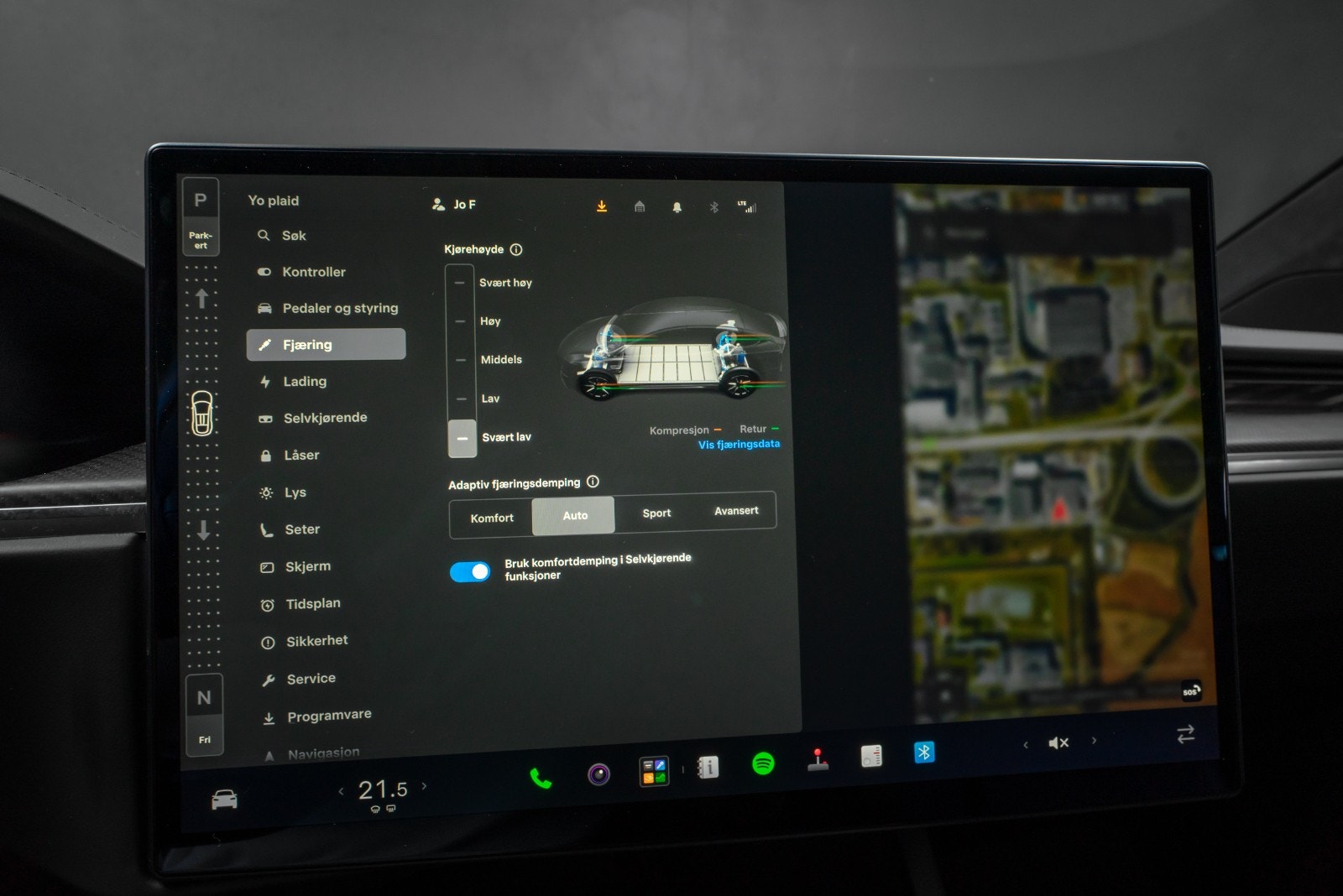This screenshot has width=1343, height=896.
Task: Open the Camera app
Action: [598, 774]
